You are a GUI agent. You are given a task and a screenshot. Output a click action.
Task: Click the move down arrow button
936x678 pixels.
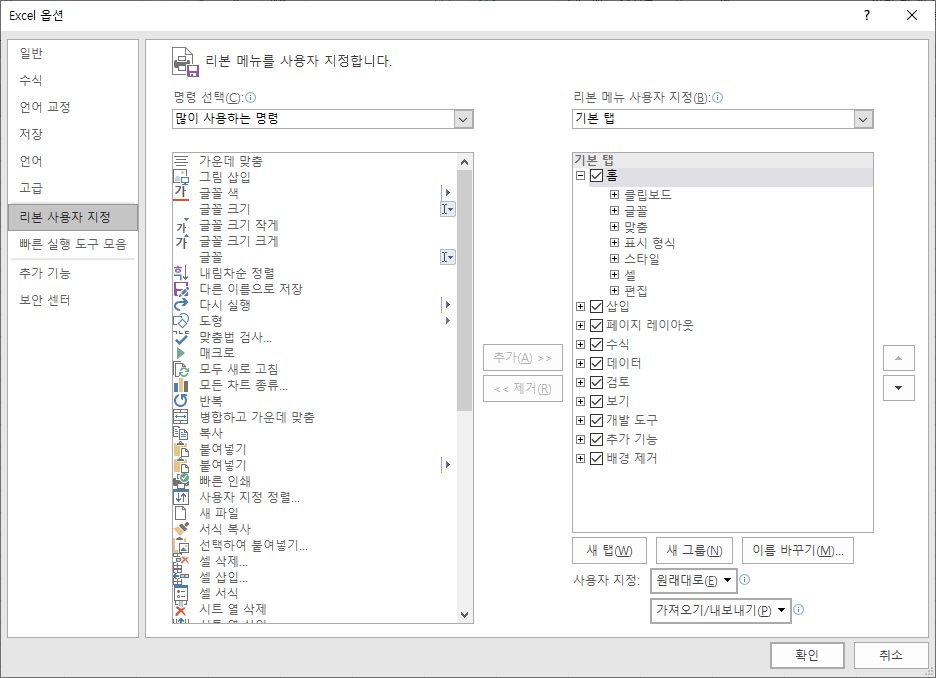(x=898, y=388)
